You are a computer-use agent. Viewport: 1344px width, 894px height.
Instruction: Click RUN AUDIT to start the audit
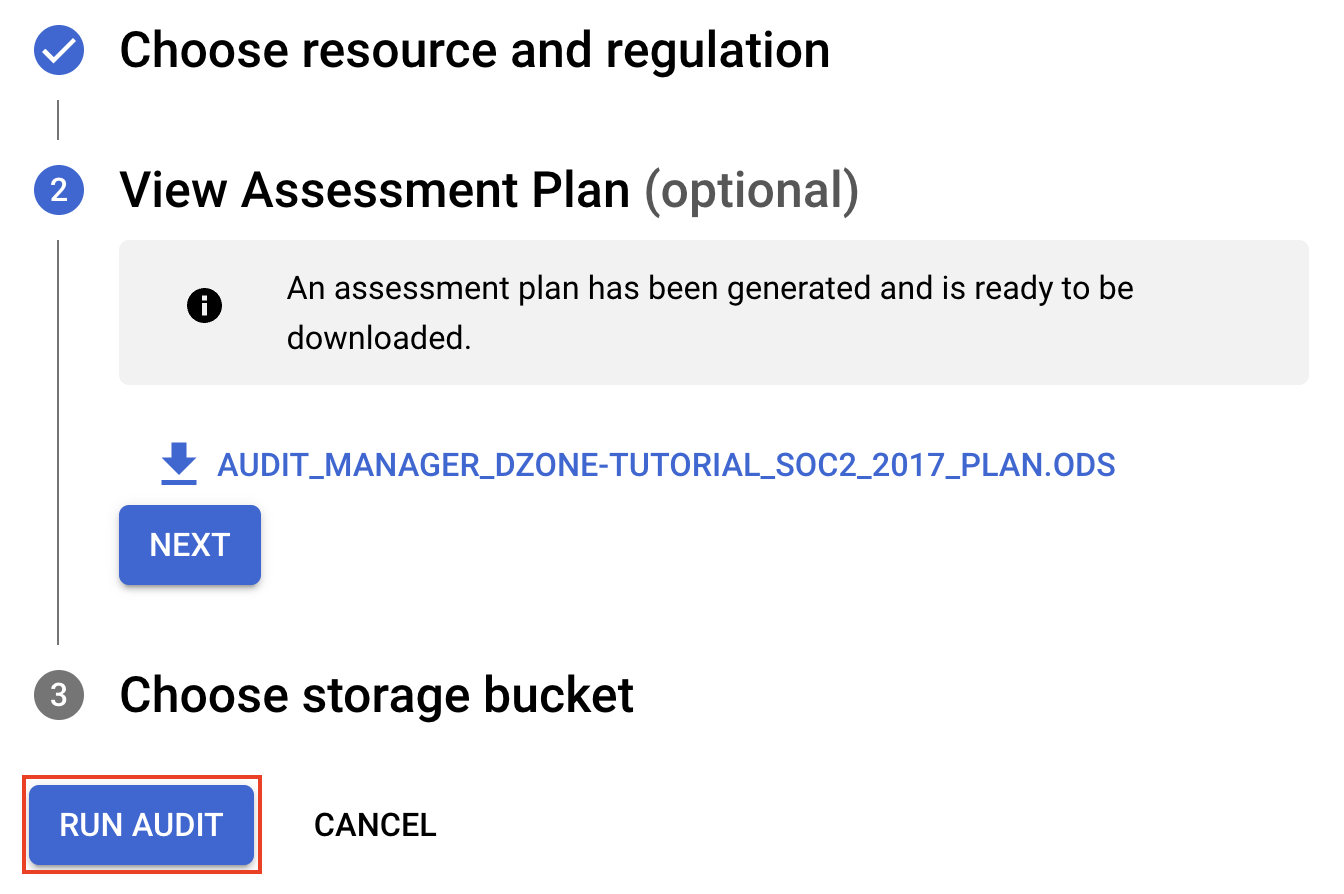point(141,824)
